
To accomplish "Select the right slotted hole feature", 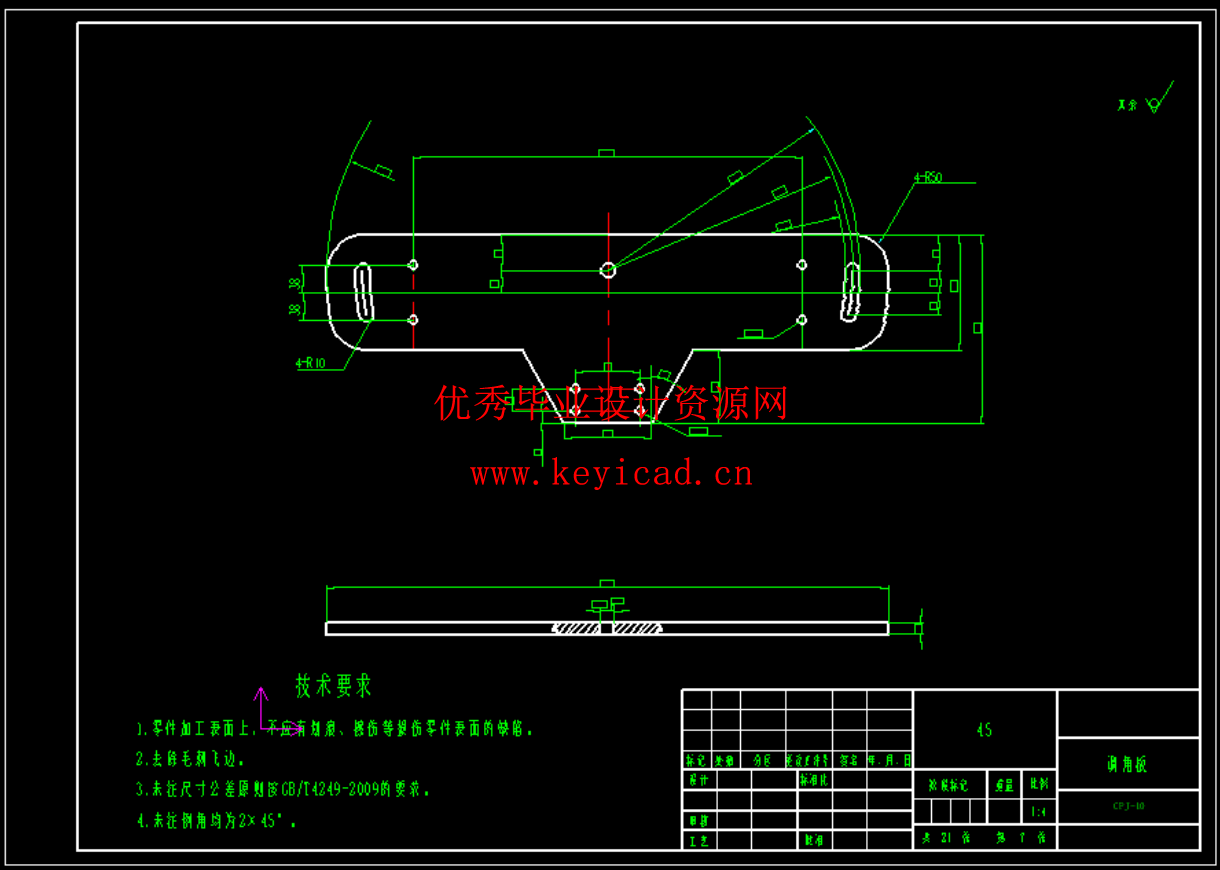I will click(x=852, y=290).
